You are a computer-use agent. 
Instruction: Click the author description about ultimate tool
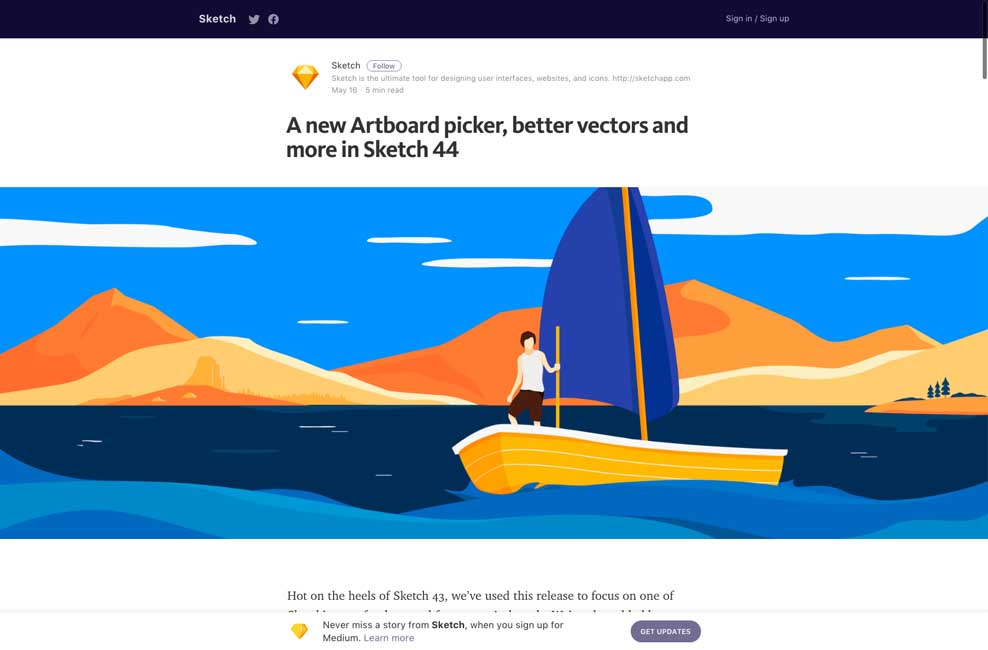coord(470,78)
